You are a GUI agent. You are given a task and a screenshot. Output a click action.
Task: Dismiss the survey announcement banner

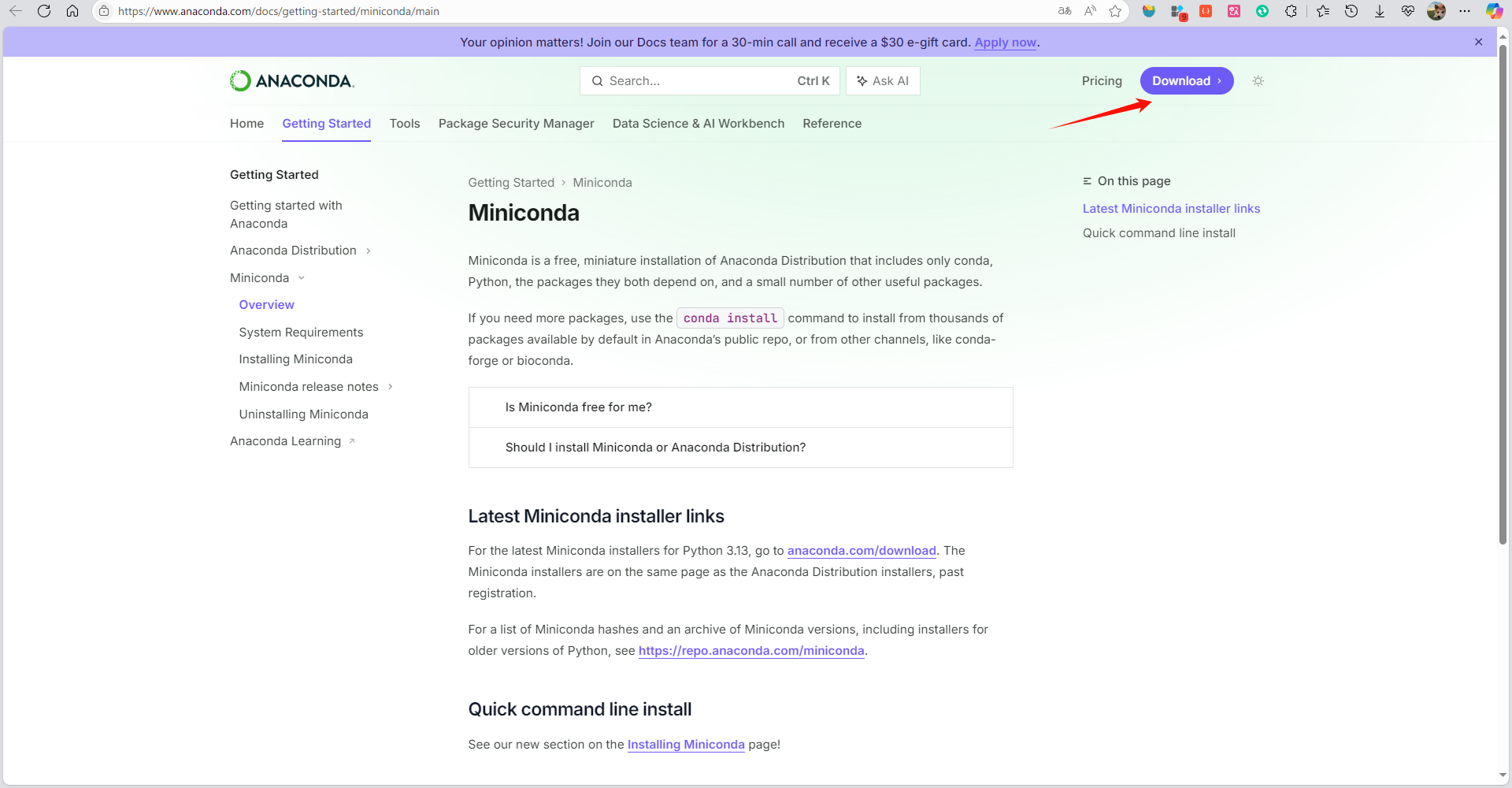pos(1479,42)
